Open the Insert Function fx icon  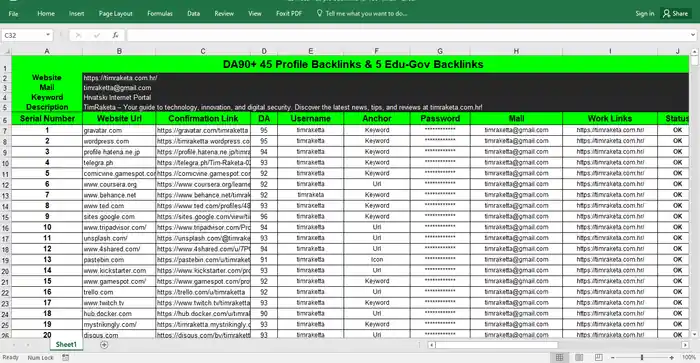(115, 35)
